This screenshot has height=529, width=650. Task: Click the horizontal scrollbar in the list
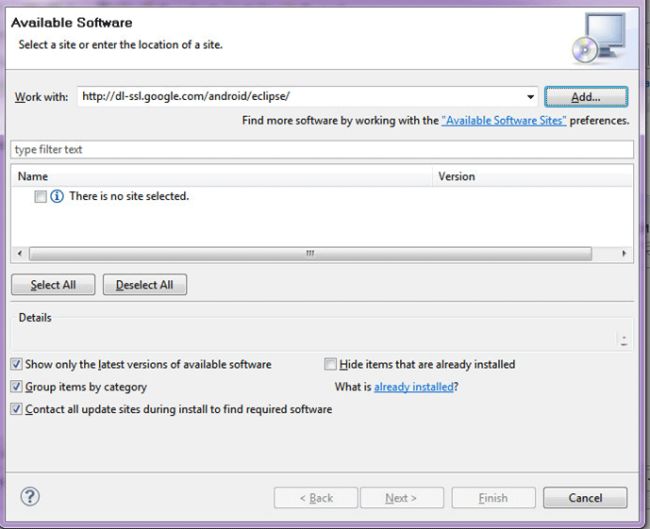tap(310, 254)
